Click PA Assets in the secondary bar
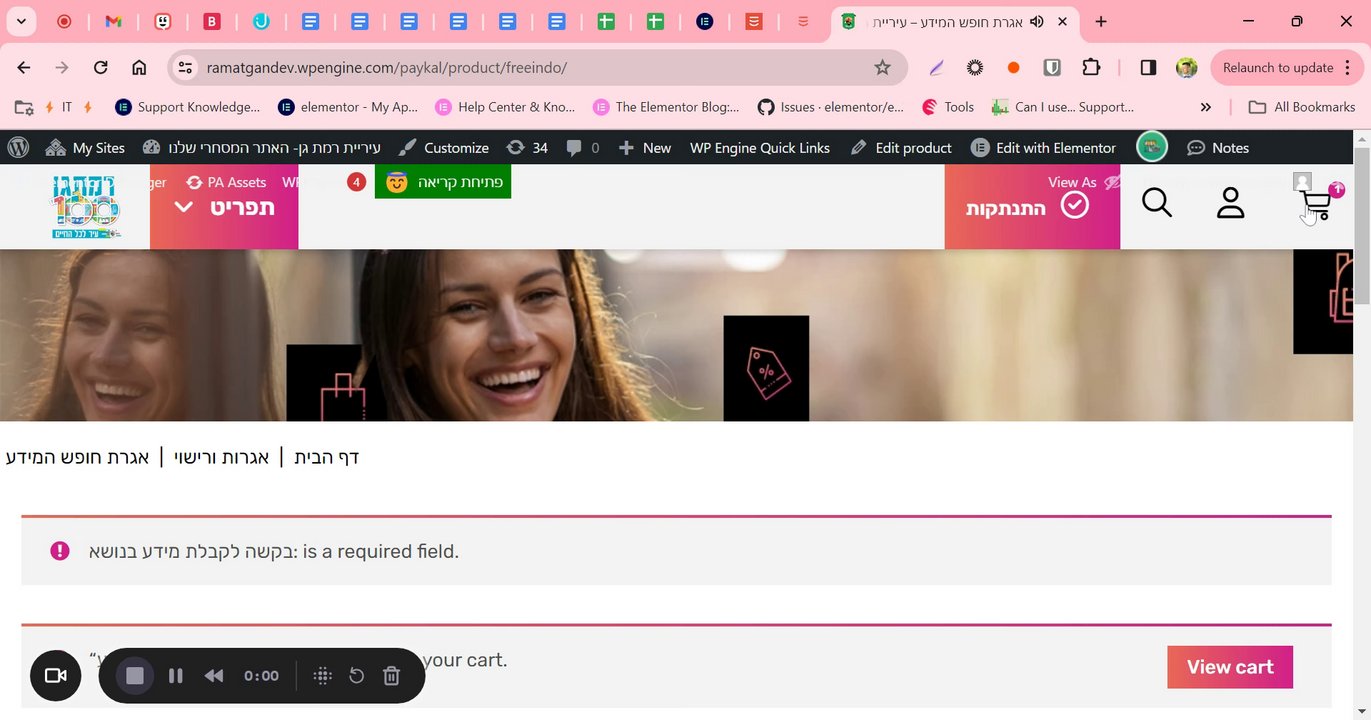The image size is (1371, 720). click(x=226, y=182)
